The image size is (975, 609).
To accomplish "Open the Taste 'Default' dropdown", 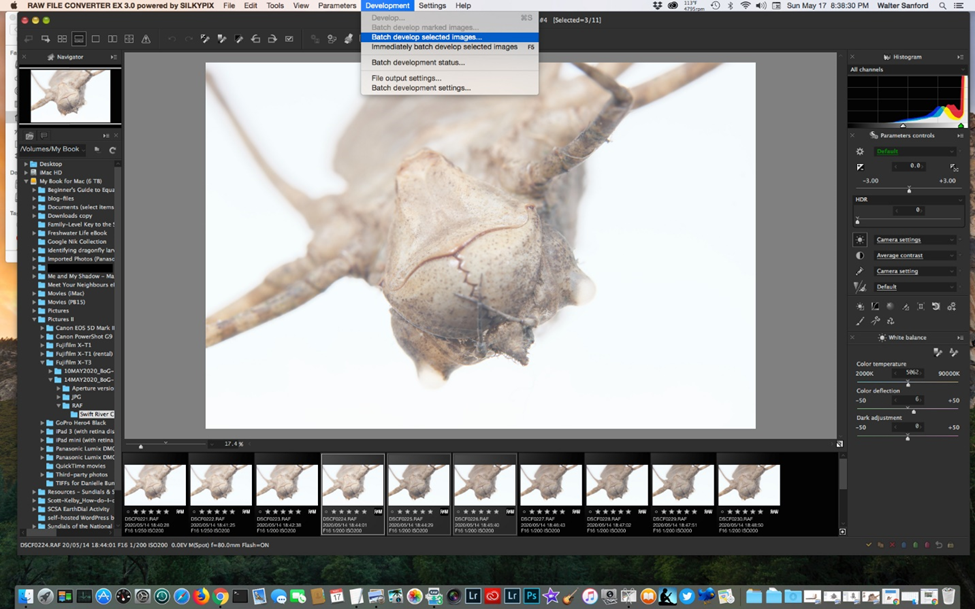I will click(x=915, y=151).
